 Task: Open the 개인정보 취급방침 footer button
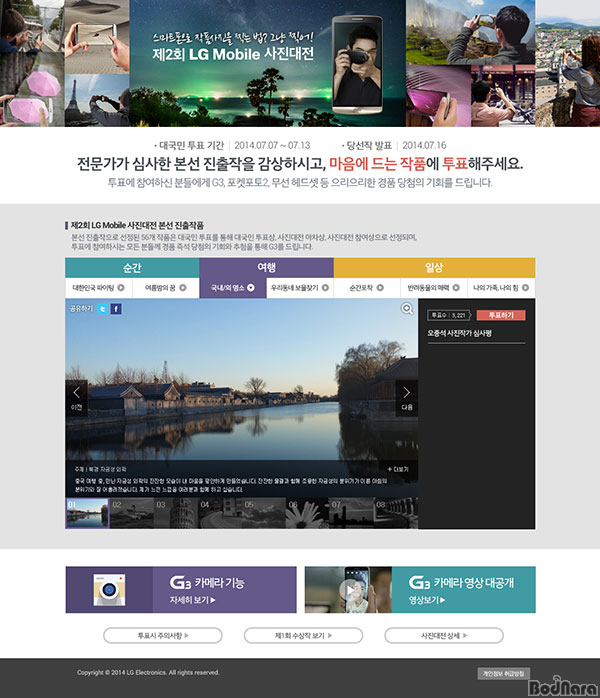(x=503, y=674)
